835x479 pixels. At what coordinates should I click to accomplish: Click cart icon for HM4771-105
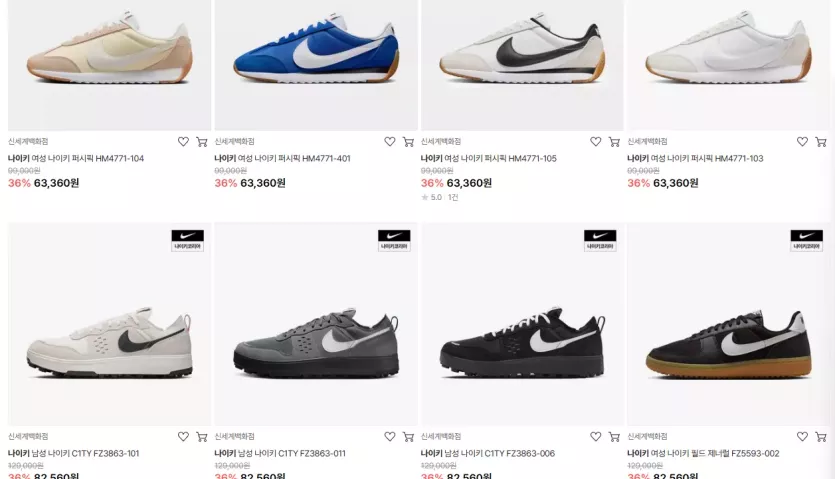click(615, 142)
